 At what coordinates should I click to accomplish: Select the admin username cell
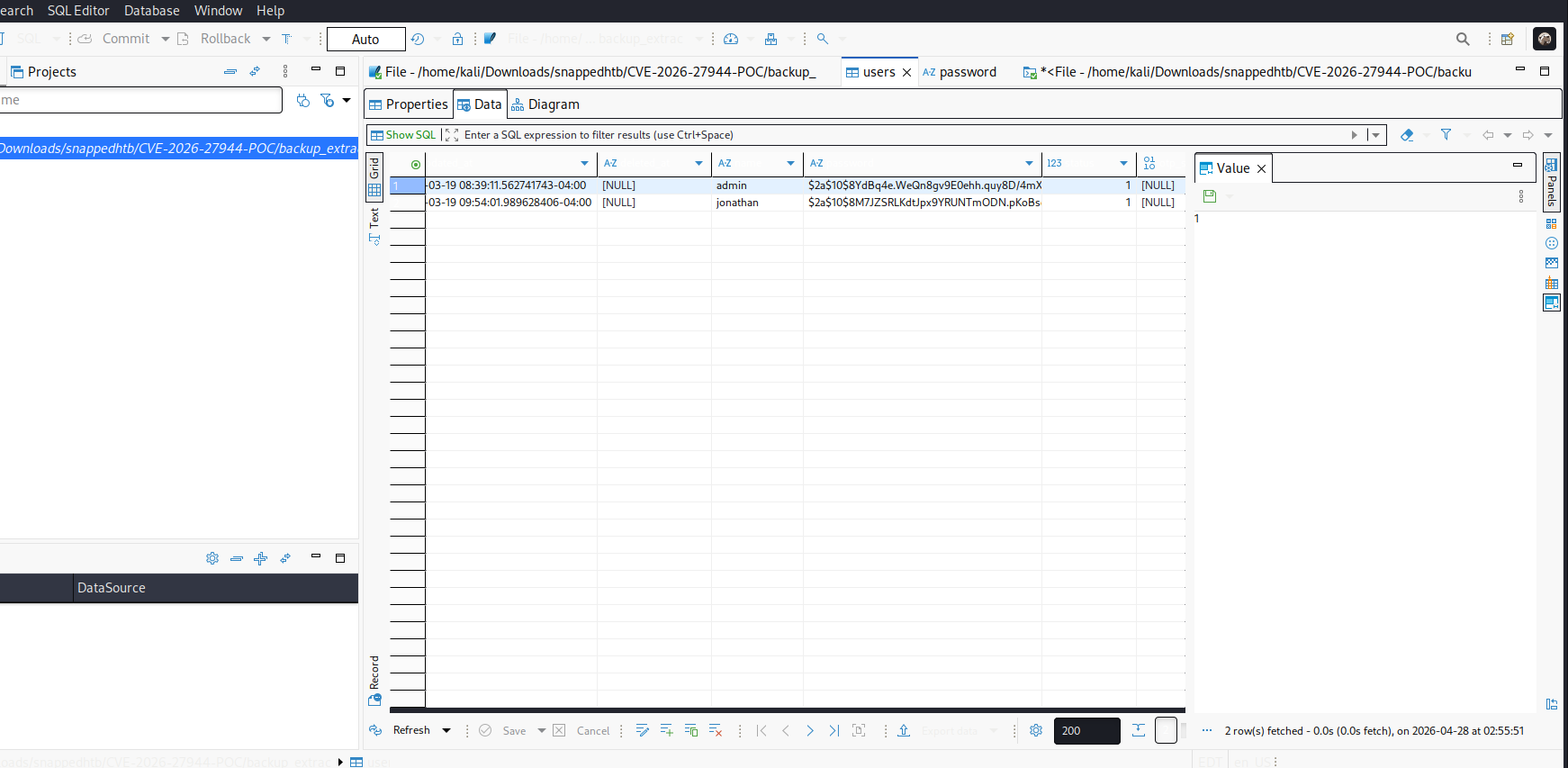732,185
